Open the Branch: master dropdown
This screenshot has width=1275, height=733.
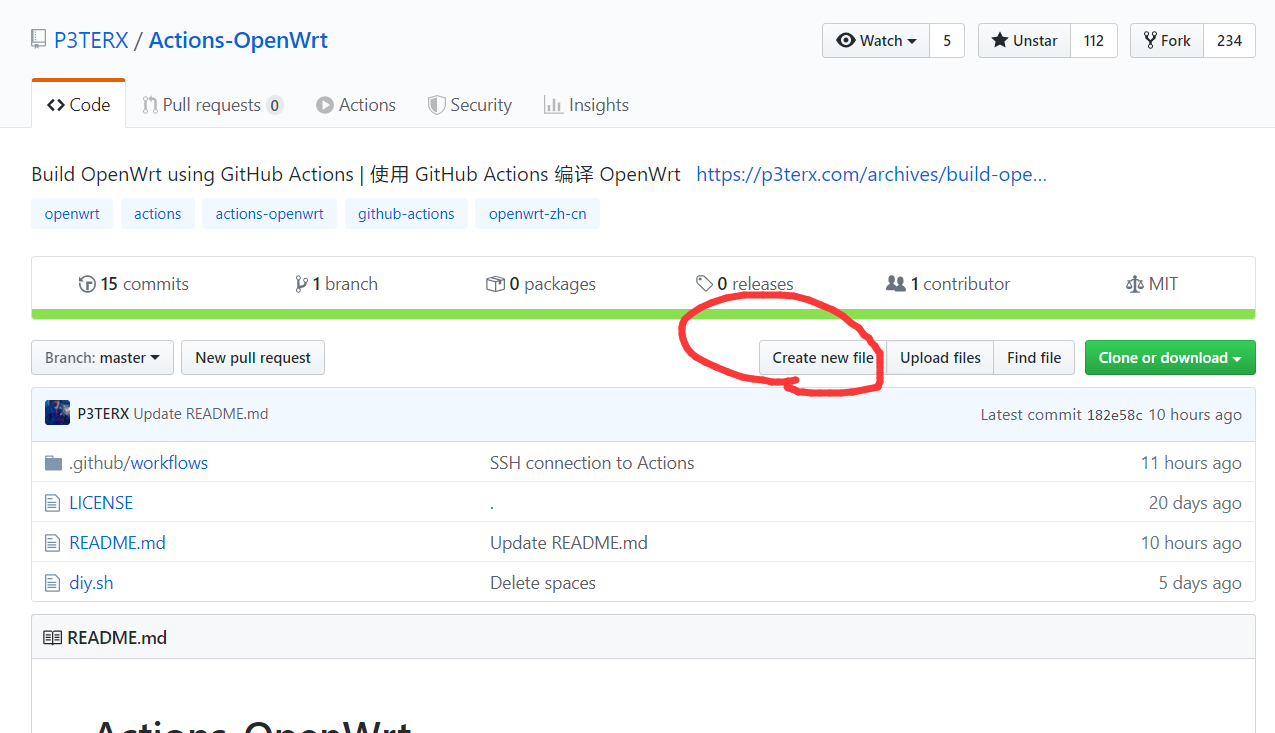pyautogui.click(x=103, y=358)
